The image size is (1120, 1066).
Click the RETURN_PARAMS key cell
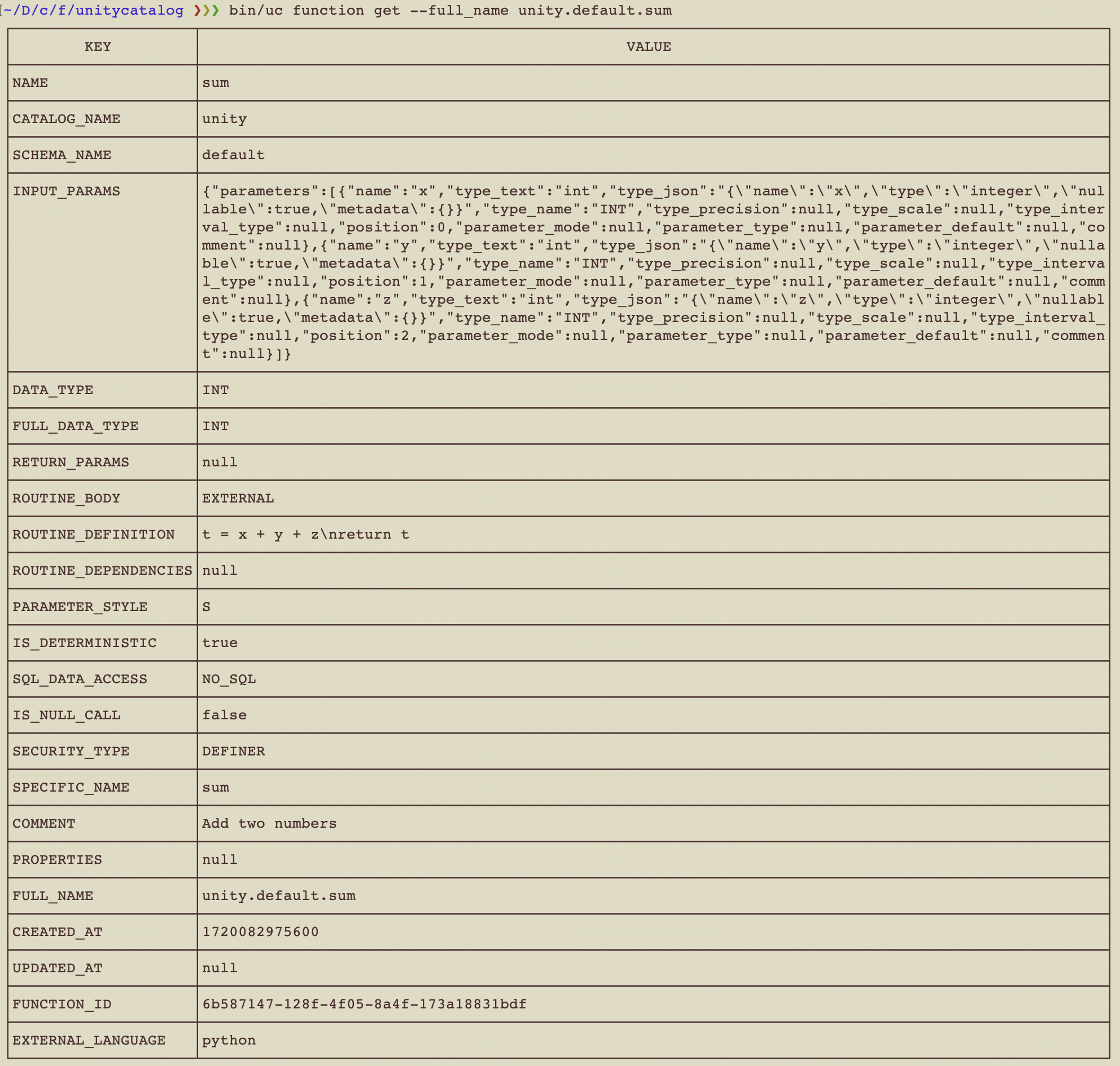pos(103,462)
